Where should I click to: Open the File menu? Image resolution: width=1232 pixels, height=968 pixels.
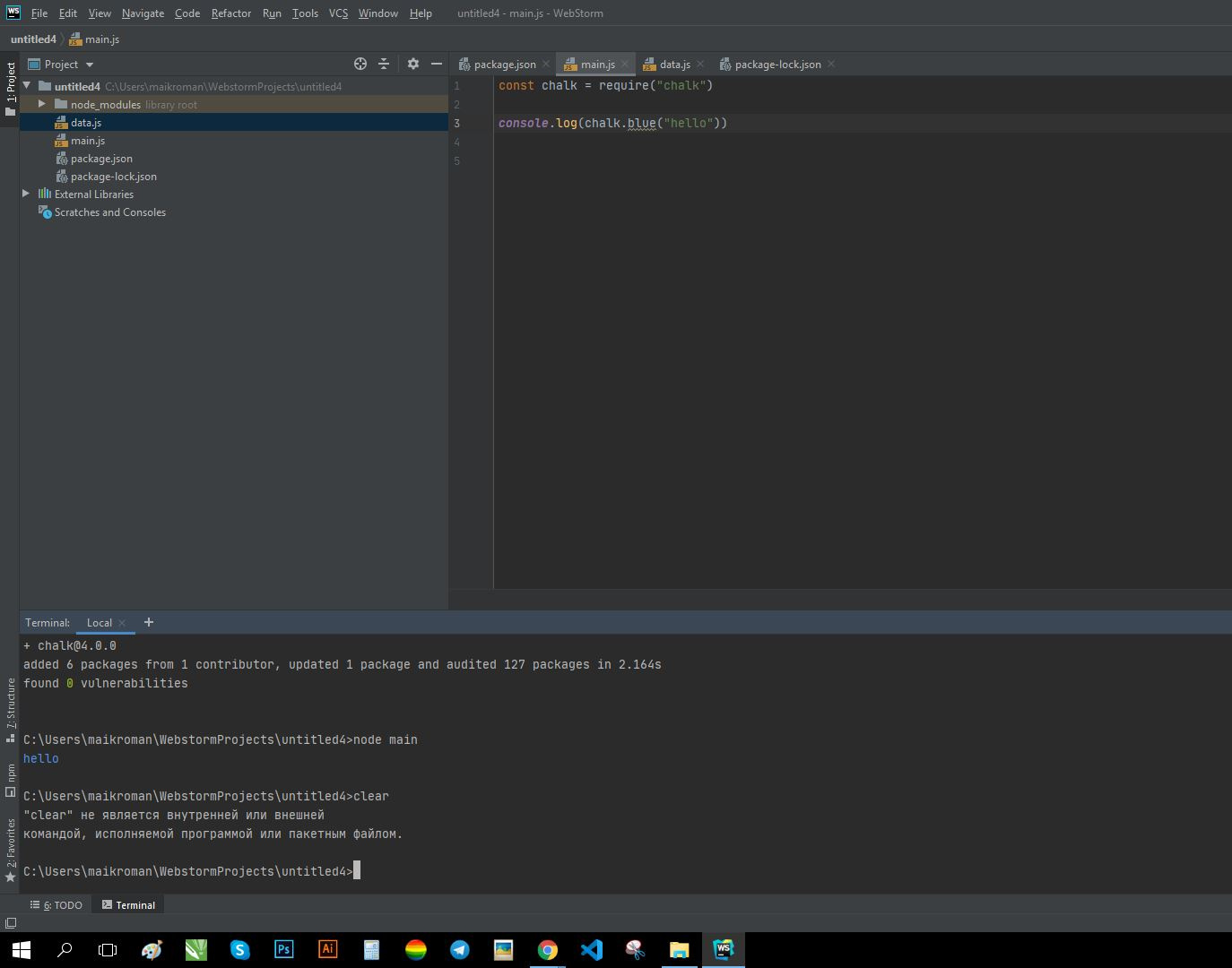click(x=39, y=13)
